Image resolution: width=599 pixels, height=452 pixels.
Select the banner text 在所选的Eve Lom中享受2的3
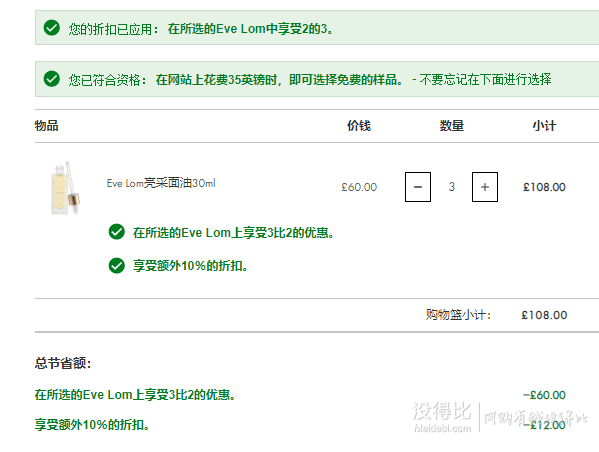tap(250, 29)
